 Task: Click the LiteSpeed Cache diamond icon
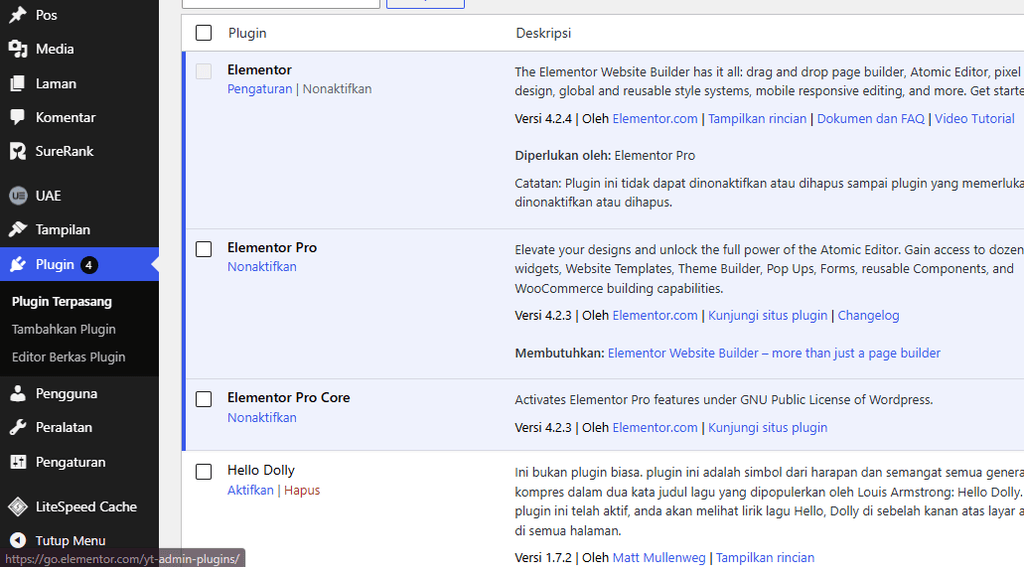click(x=18, y=506)
